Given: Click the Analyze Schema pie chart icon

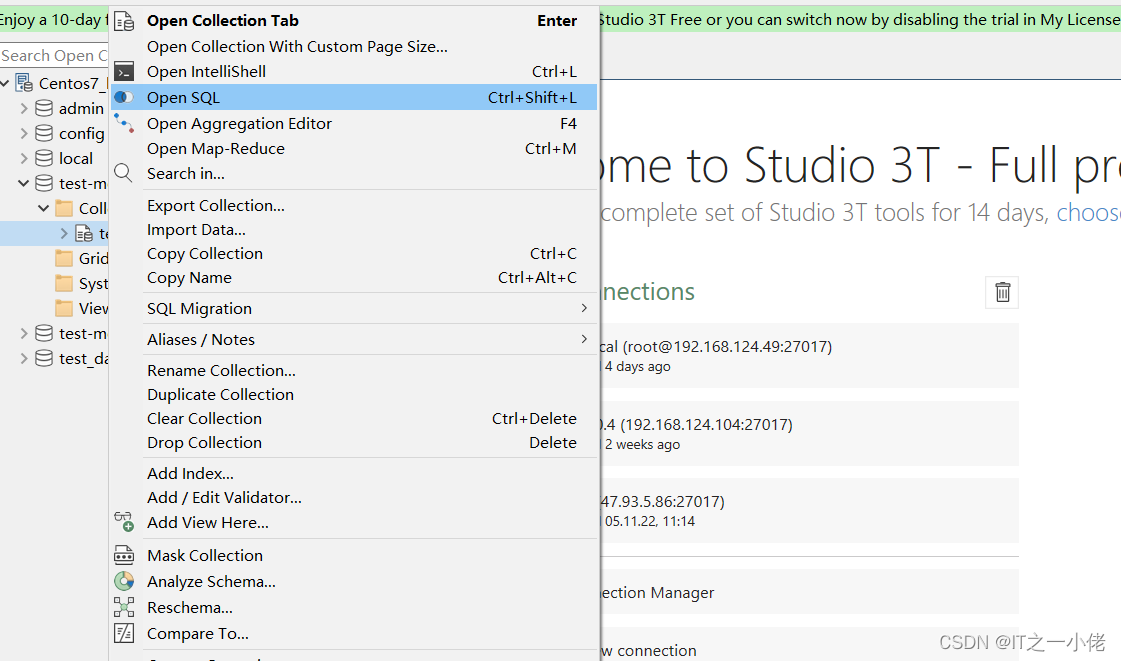Looking at the screenshot, I should coord(124,581).
